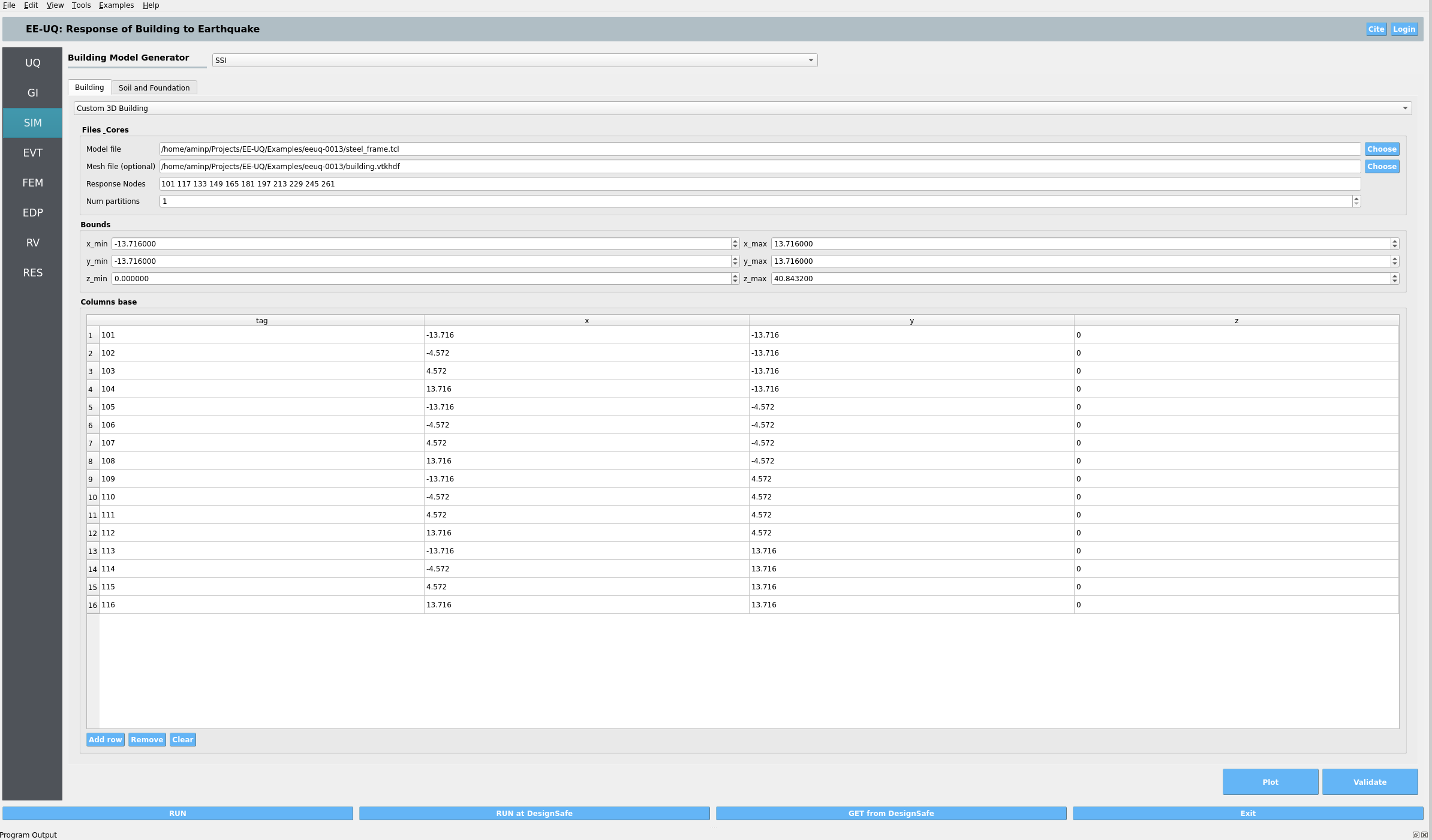Show the RES results section

32,273
